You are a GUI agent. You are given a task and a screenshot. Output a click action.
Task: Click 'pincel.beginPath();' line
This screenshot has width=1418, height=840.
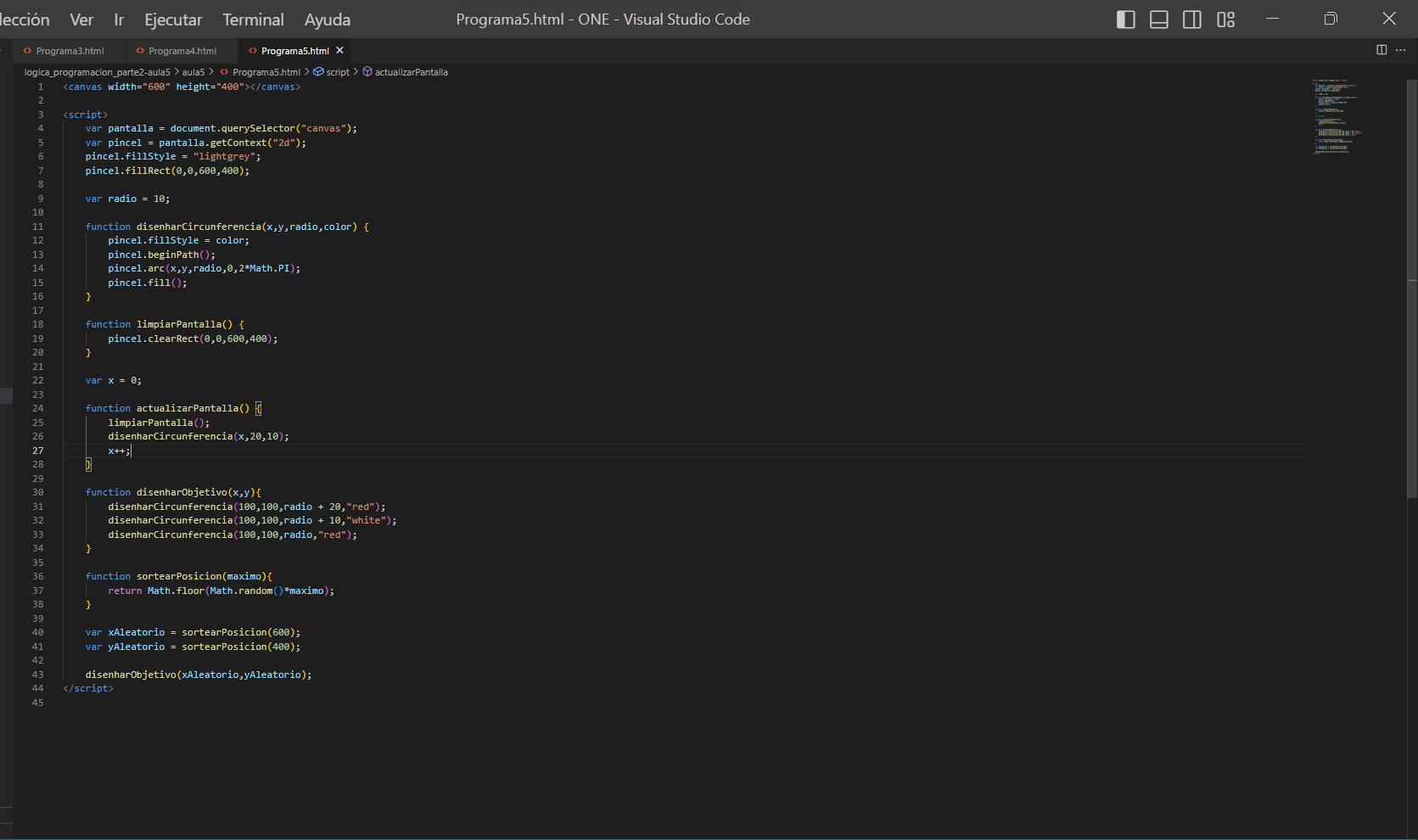(161, 255)
